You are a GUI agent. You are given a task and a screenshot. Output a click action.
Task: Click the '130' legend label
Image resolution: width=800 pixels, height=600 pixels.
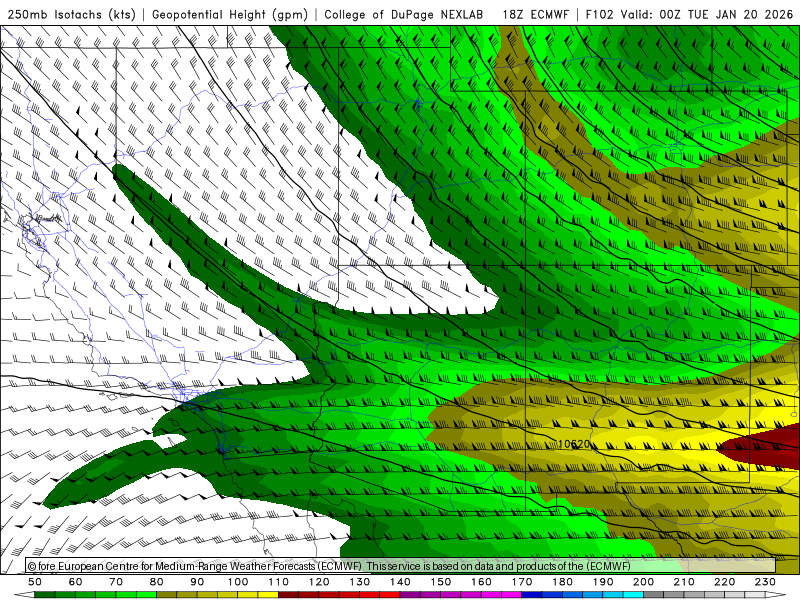point(360,582)
